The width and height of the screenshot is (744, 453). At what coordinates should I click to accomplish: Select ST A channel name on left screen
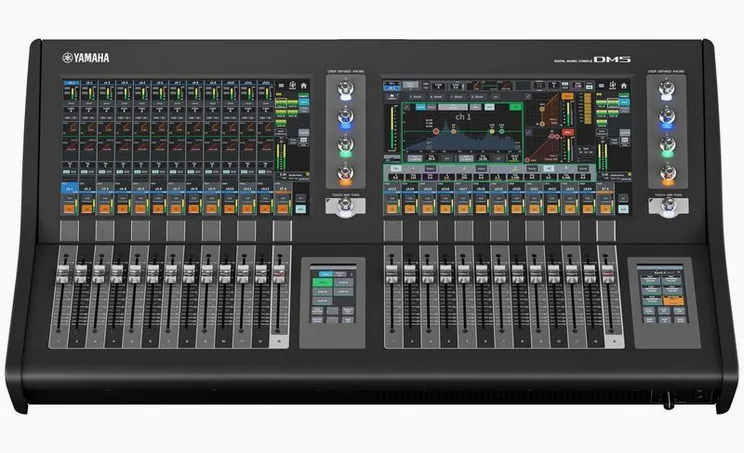[x=283, y=189]
